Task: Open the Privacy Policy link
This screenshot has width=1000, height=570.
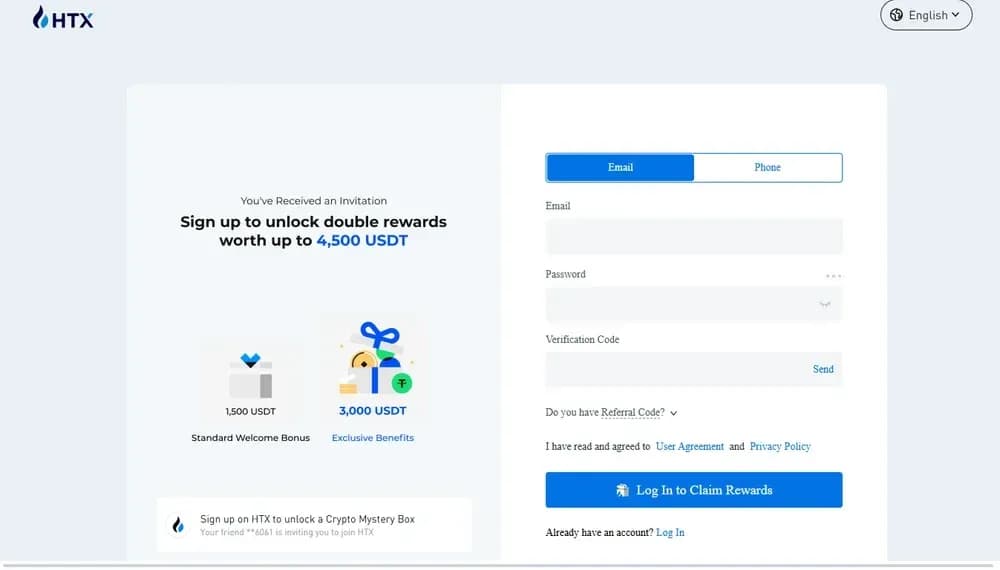Action: coord(780,446)
